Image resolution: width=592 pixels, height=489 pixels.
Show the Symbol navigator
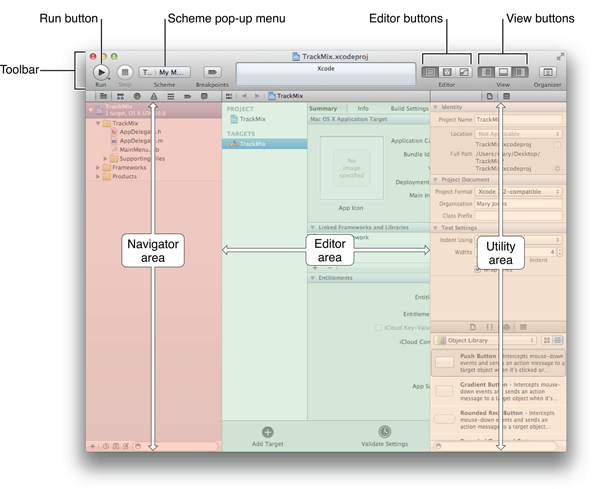(x=120, y=96)
